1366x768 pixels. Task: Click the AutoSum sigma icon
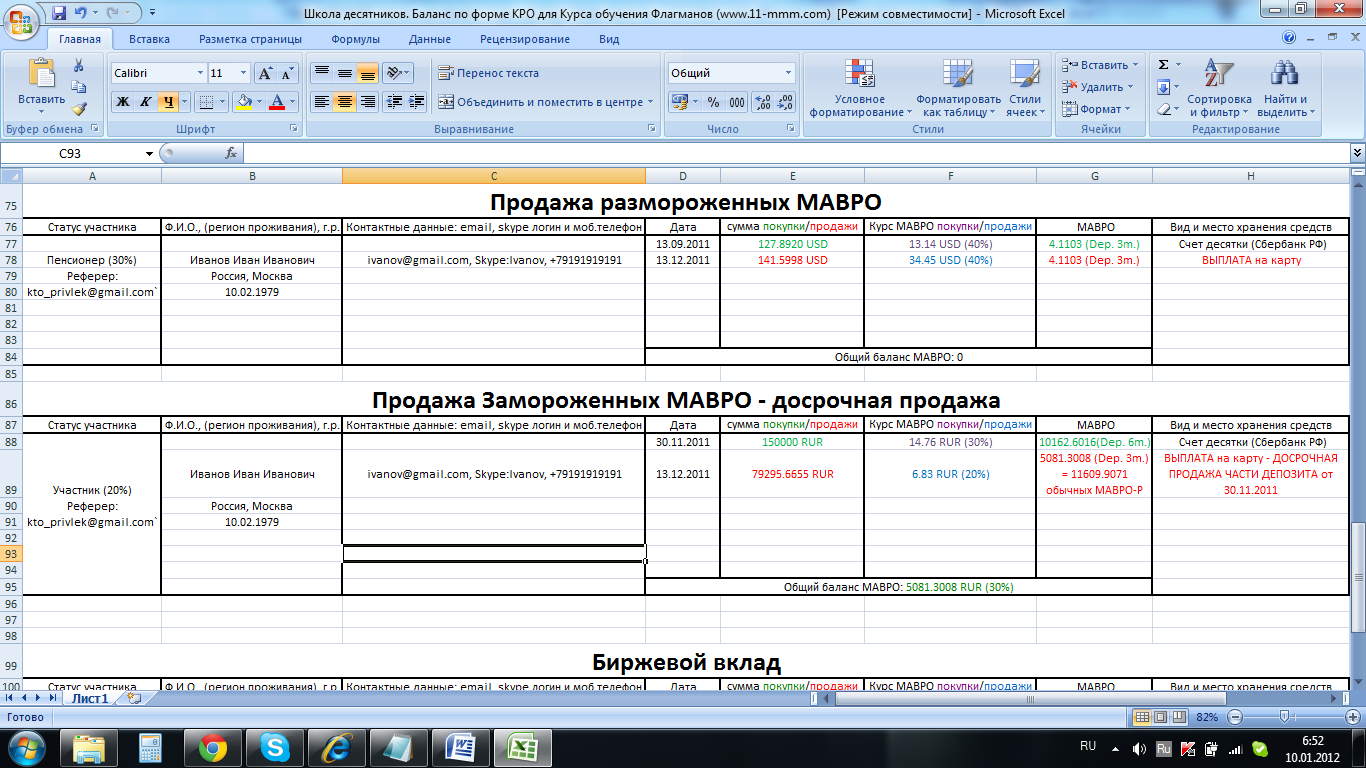[1164, 65]
